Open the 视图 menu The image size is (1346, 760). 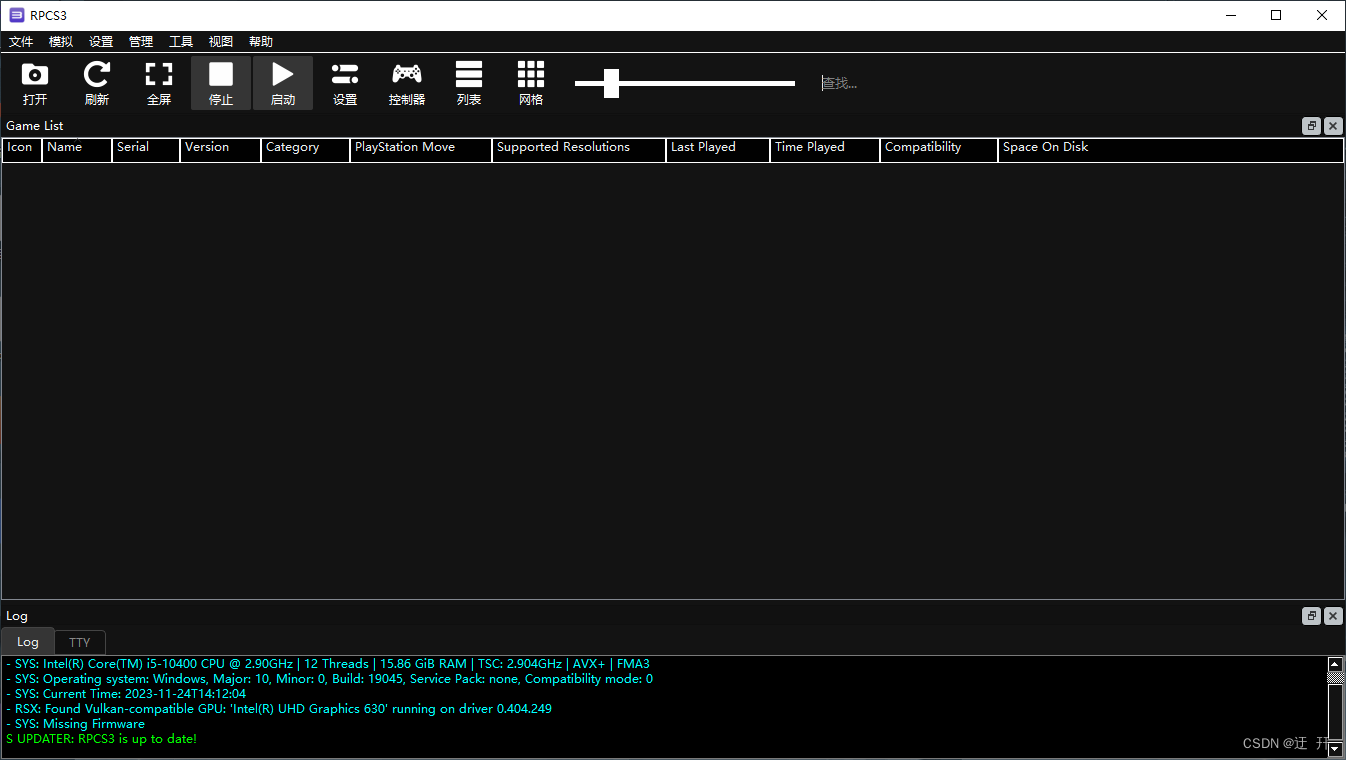(x=221, y=42)
